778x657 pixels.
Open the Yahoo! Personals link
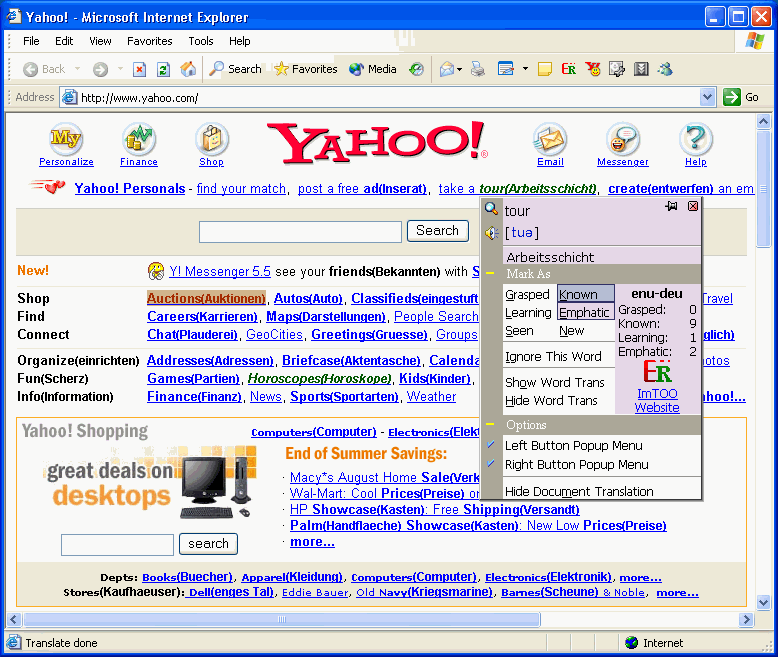pyautogui.click(x=130, y=189)
